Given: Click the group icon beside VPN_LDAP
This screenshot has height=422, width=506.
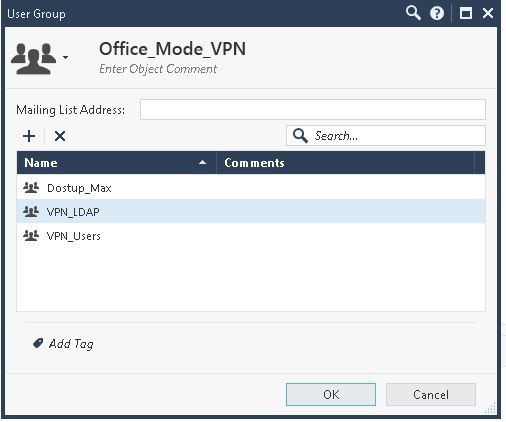Looking at the screenshot, I should pyautogui.click(x=31, y=211).
